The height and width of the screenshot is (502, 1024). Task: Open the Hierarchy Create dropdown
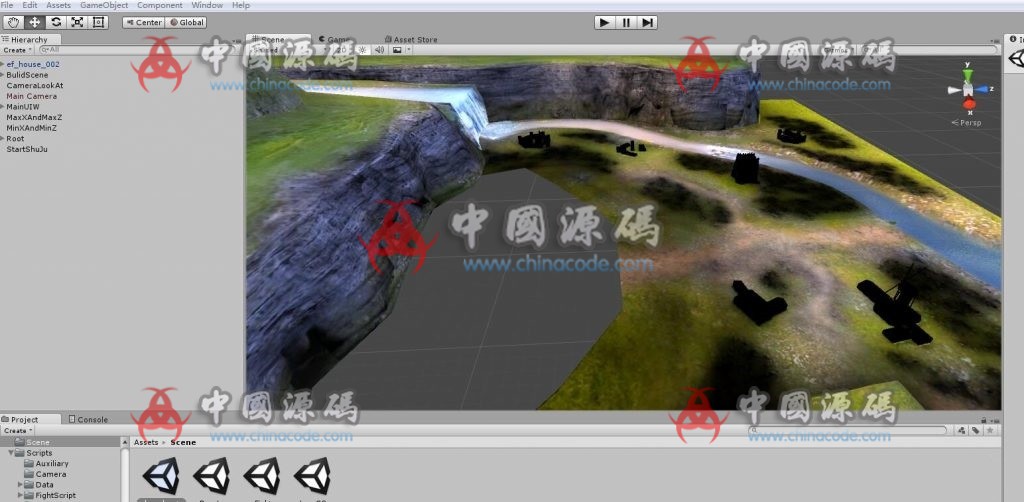coord(17,50)
